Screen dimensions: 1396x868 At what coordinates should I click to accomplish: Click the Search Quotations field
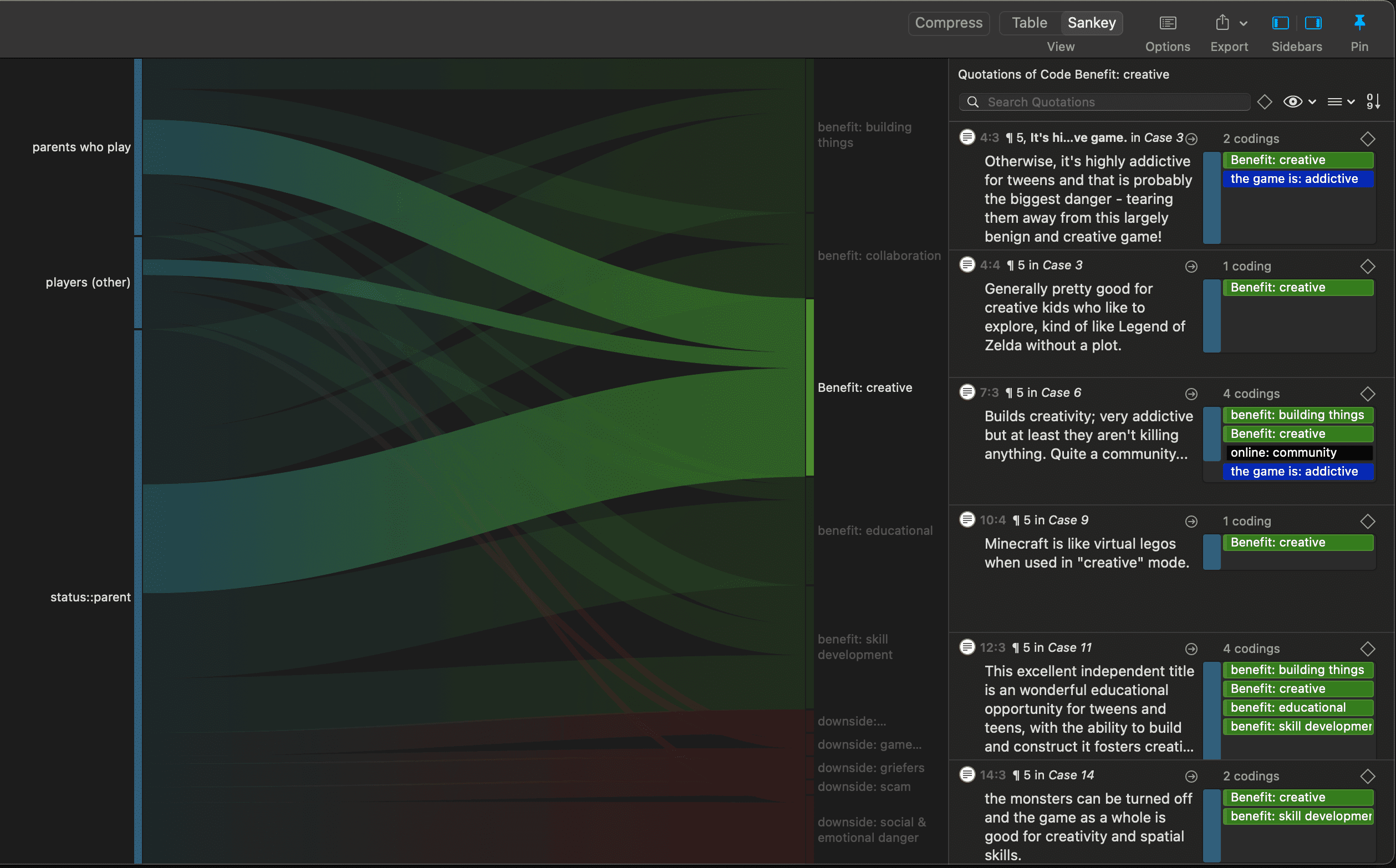1104,102
